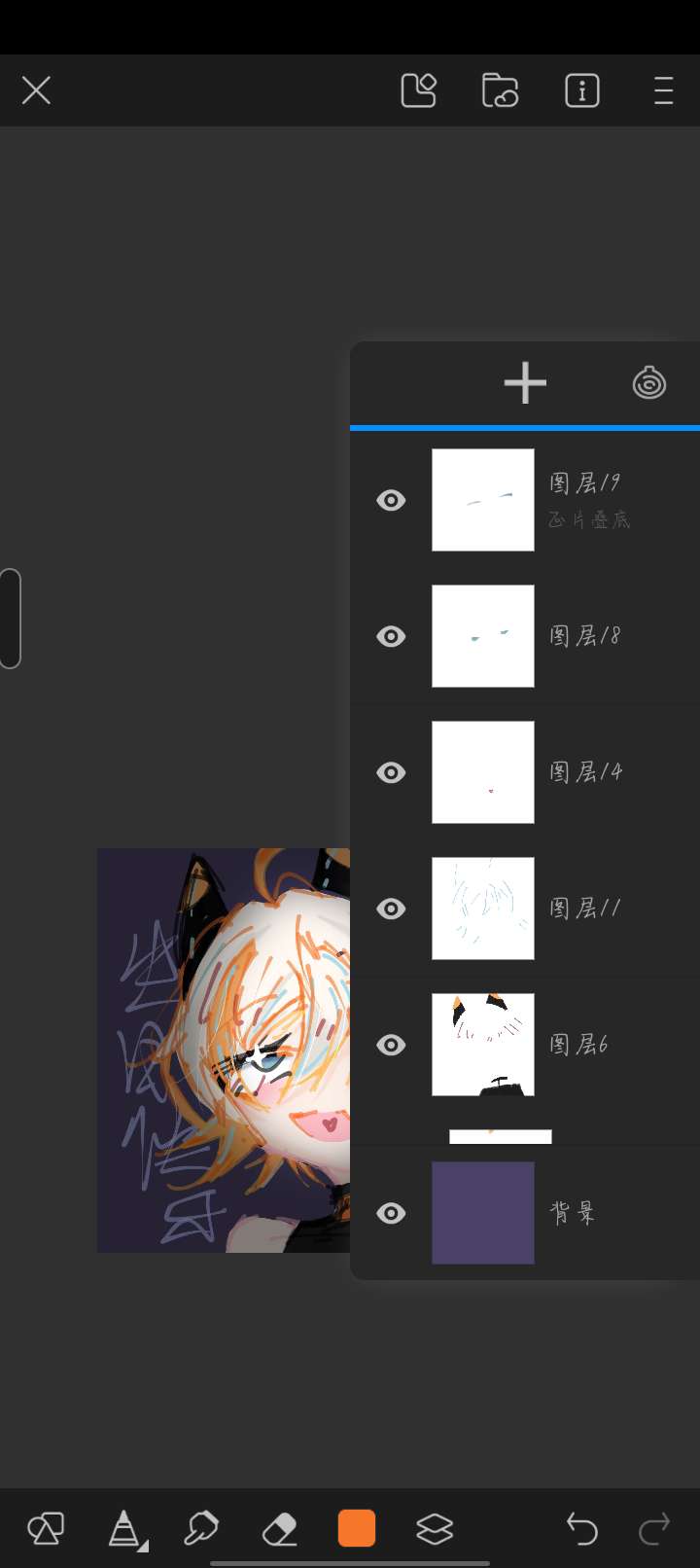Open the three-line top menu
700x1568 pixels.
(664, 90)
